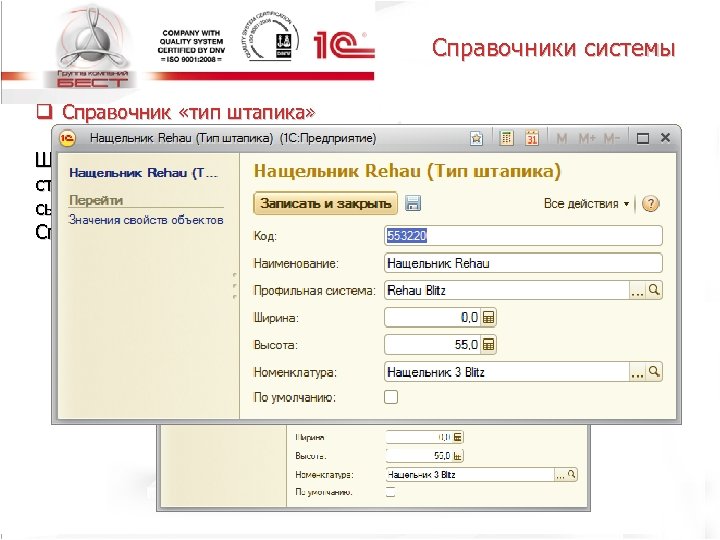
Task: Open selection list for Профильная система (ellipsis)
Action: pos(637,290)
